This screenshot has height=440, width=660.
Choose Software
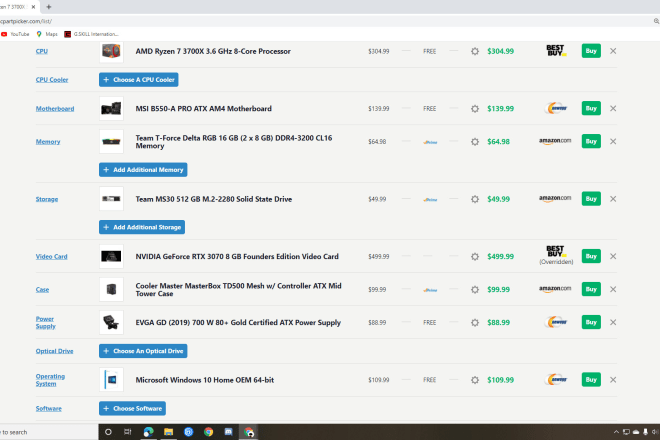(132, 408)
